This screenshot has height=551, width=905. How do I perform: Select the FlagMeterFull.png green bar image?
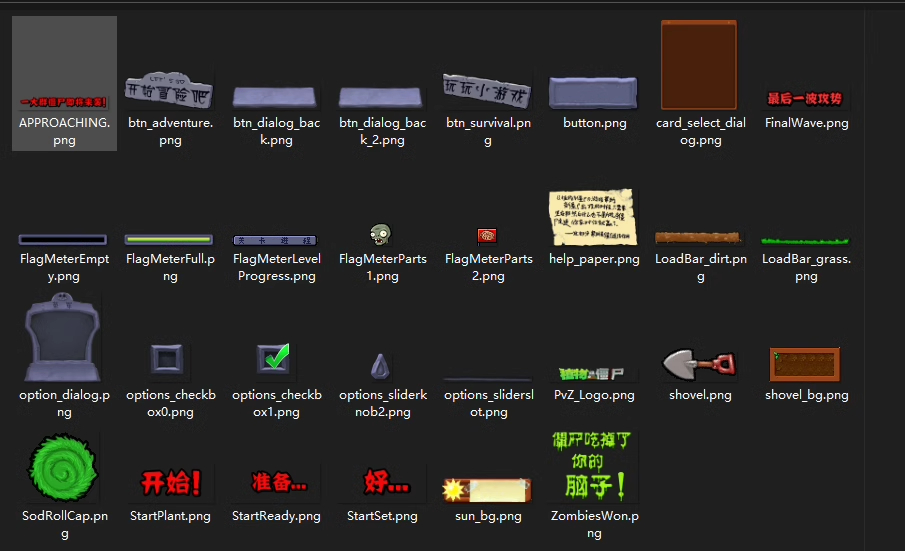click(x=169, y=239)
